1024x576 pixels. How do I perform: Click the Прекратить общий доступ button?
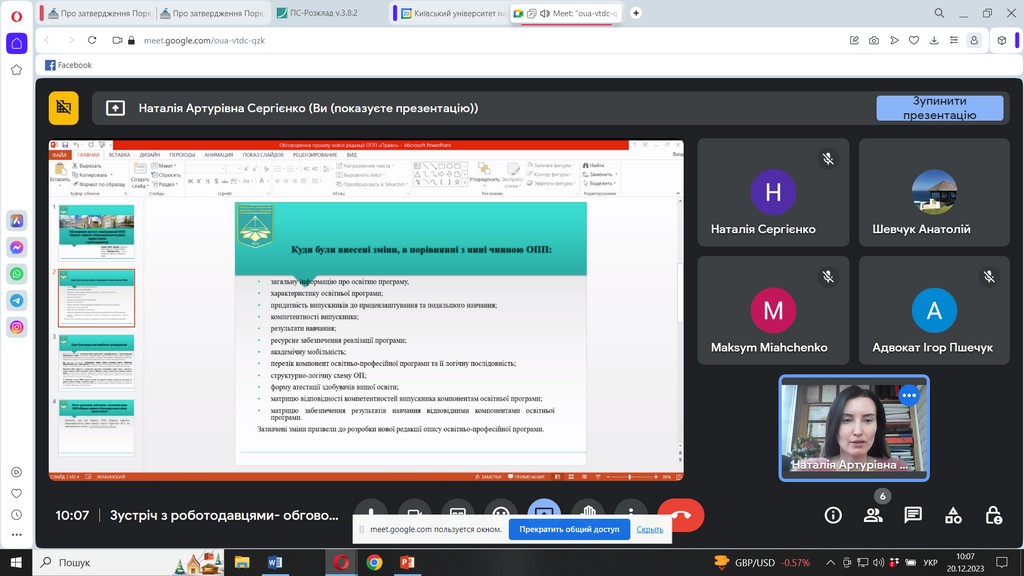tap(569, 529)
